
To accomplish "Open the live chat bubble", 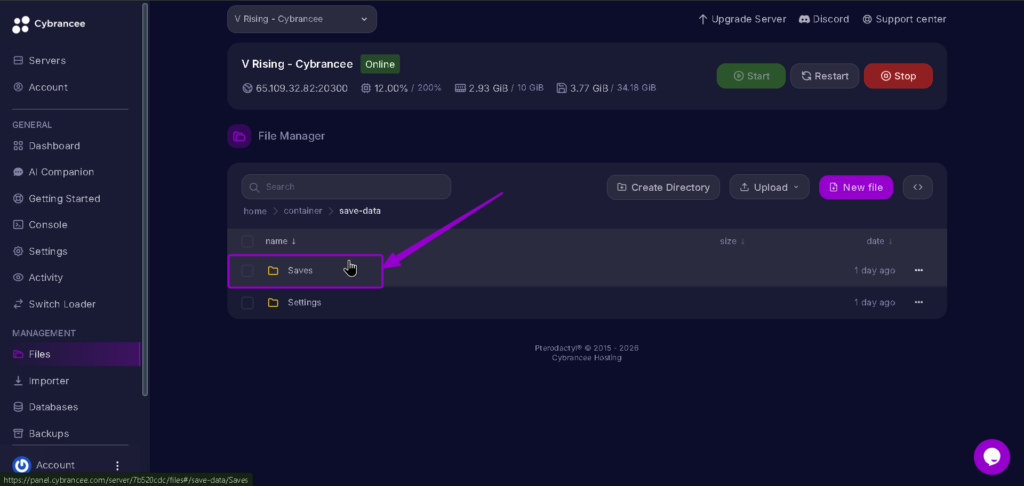I will coord(991,457).
